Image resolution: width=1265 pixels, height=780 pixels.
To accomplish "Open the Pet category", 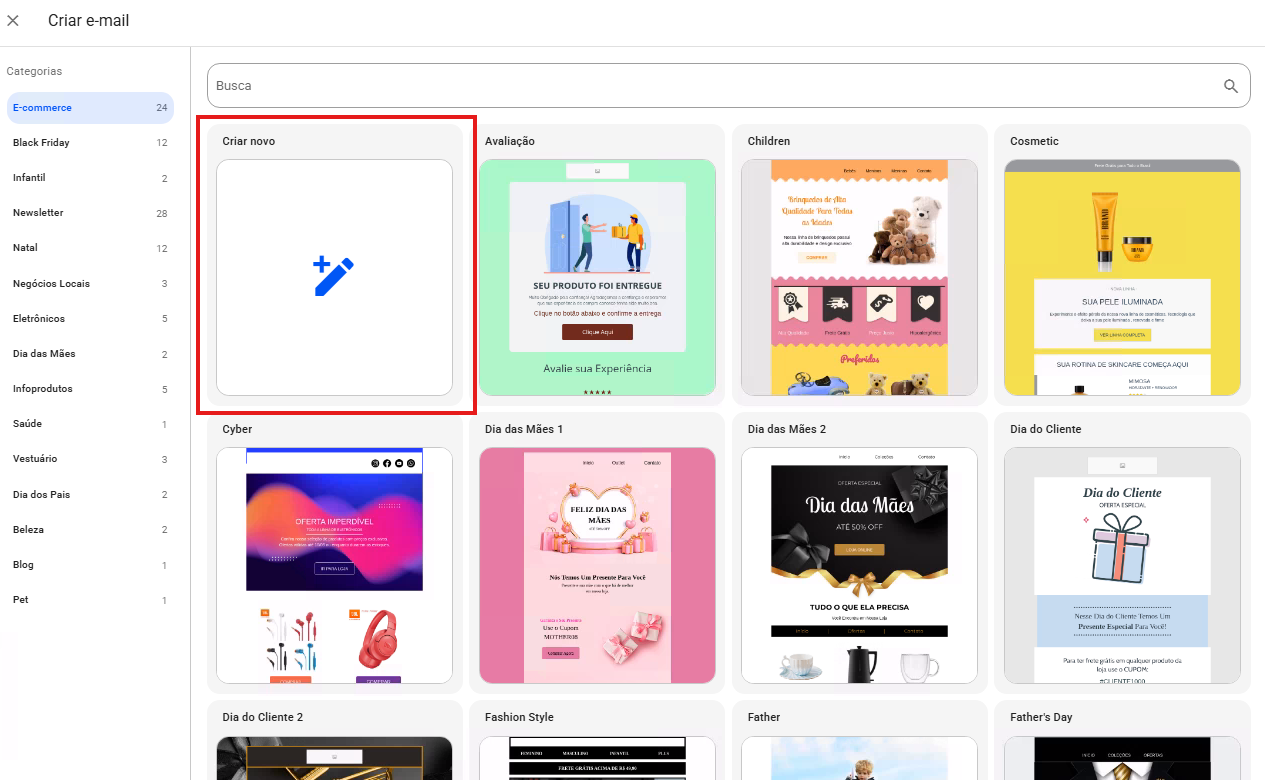I will (x=90, y=600).
